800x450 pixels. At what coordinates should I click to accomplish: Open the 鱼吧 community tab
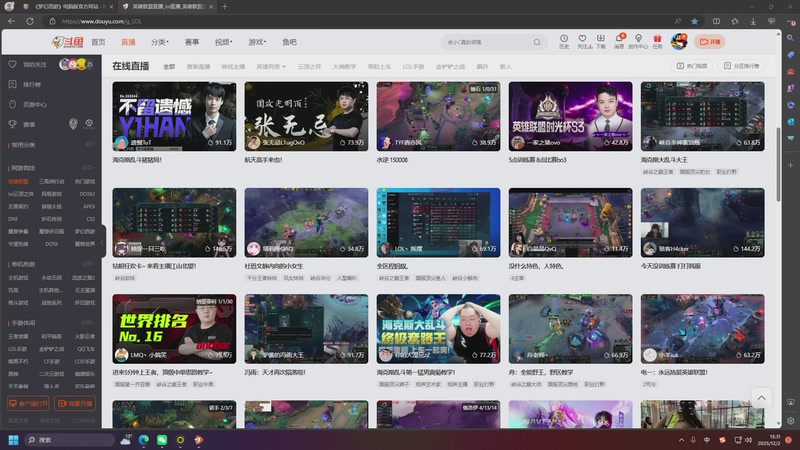289,42
